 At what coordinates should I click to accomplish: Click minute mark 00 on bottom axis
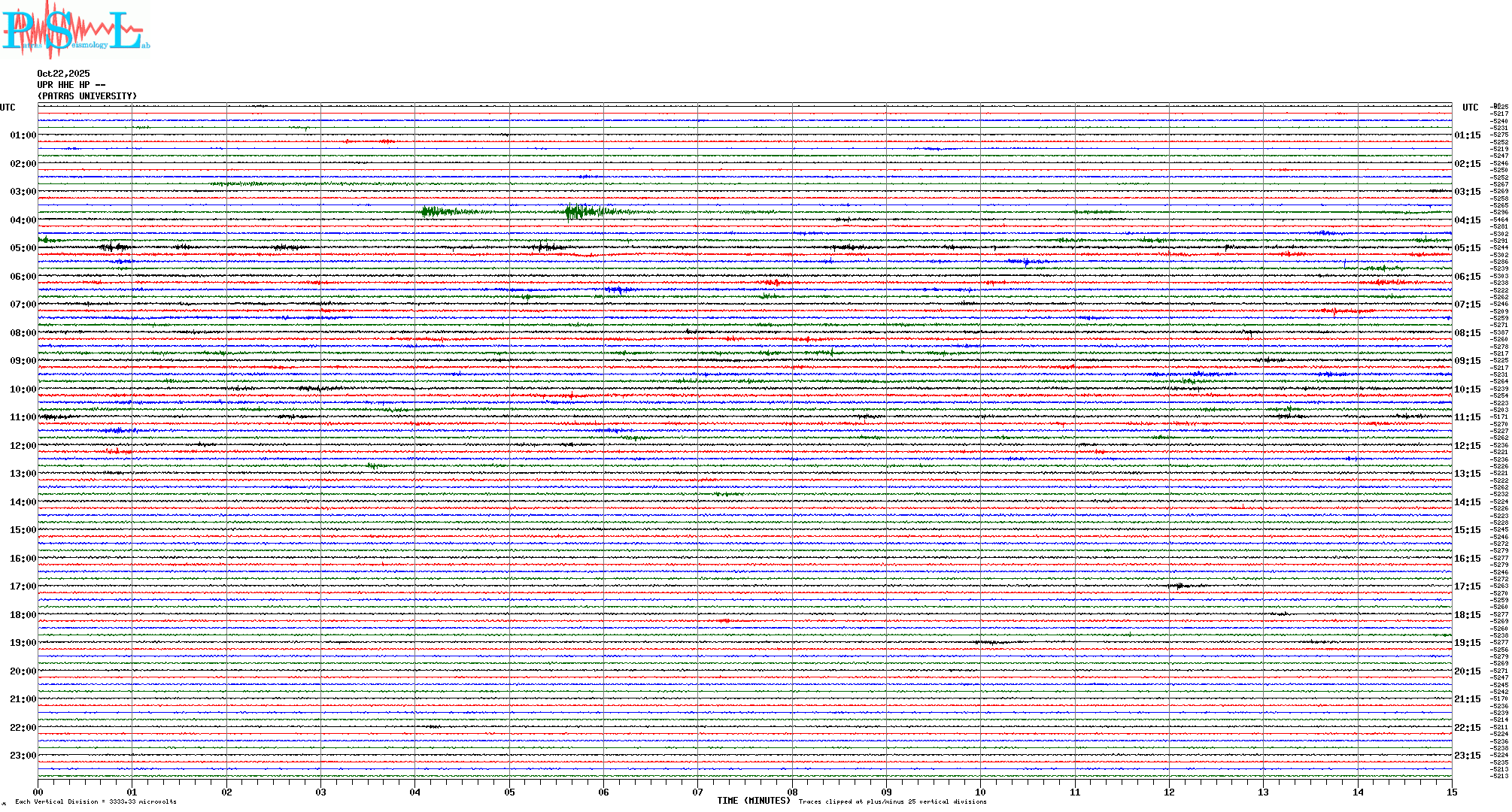[x=38, y=792]
